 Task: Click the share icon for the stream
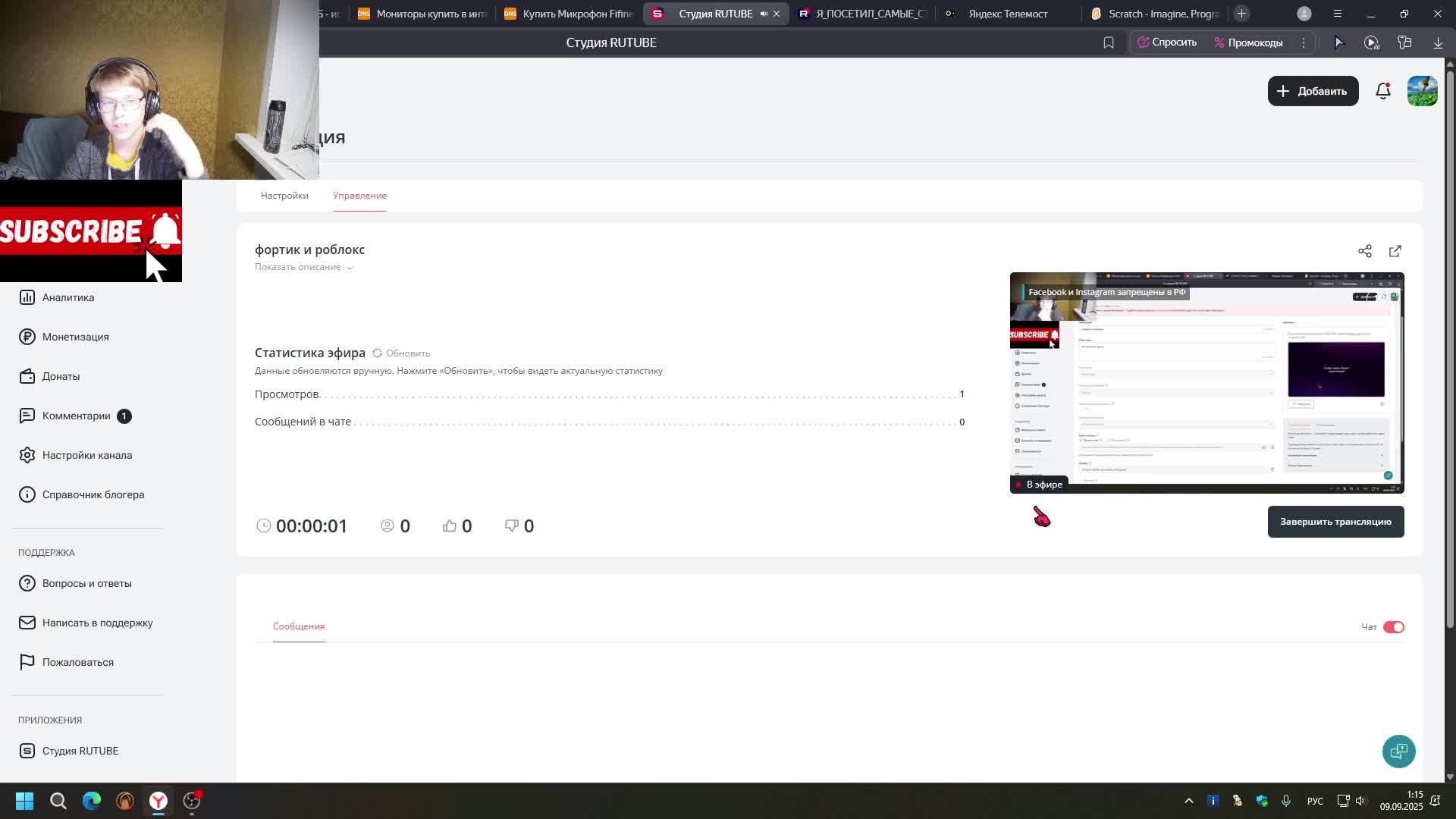click(x=1365, y=251)
